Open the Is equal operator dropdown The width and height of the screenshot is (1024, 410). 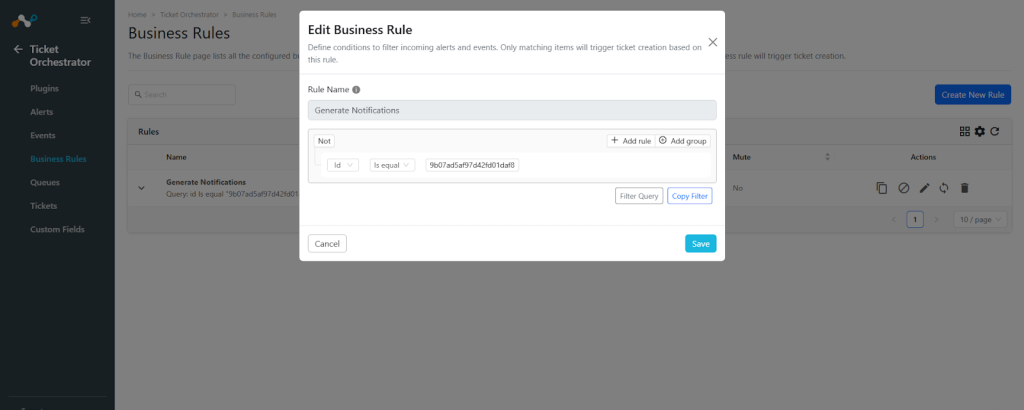(392, 165)
